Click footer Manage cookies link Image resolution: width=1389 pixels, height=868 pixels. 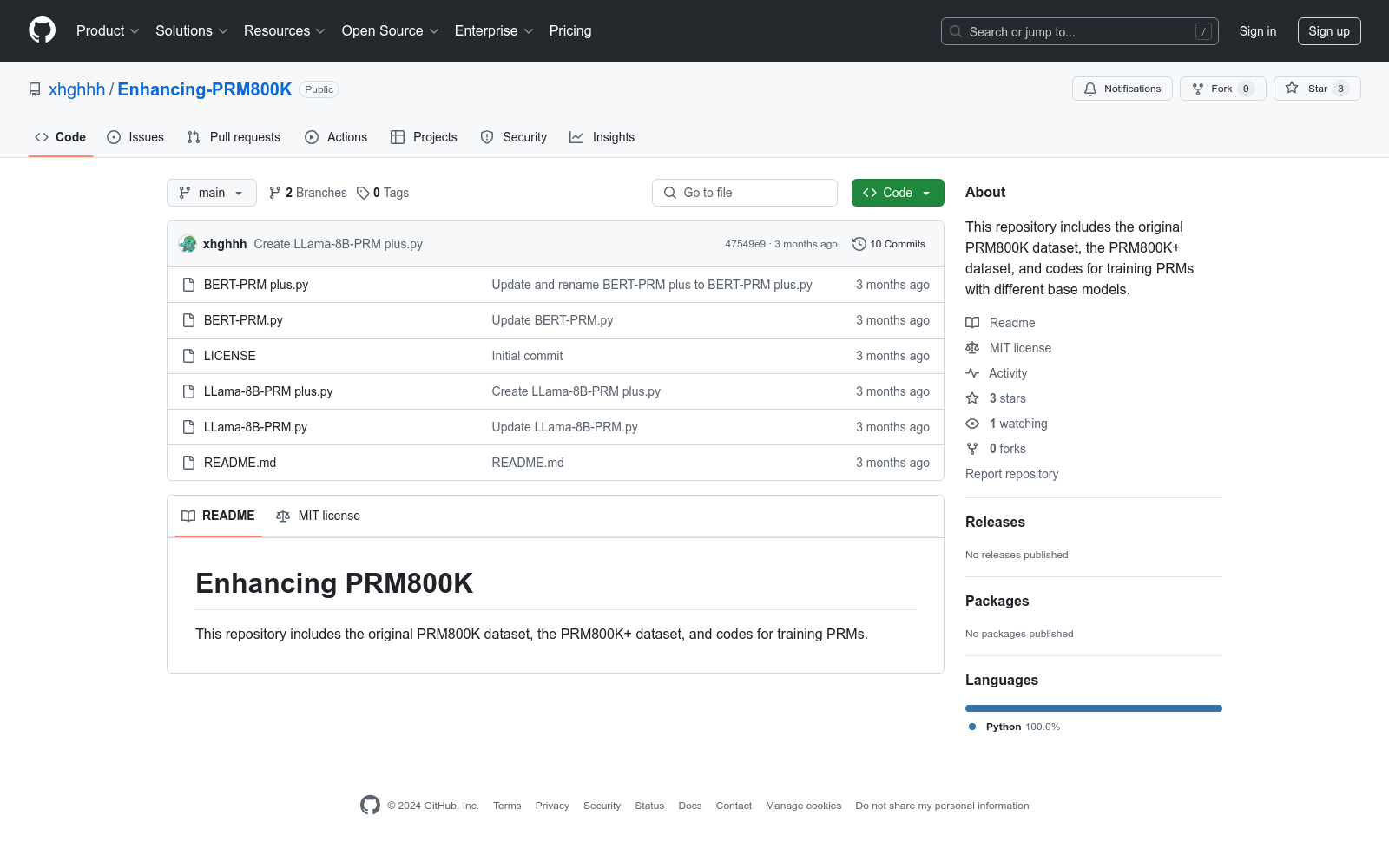[x=803, y=806]
